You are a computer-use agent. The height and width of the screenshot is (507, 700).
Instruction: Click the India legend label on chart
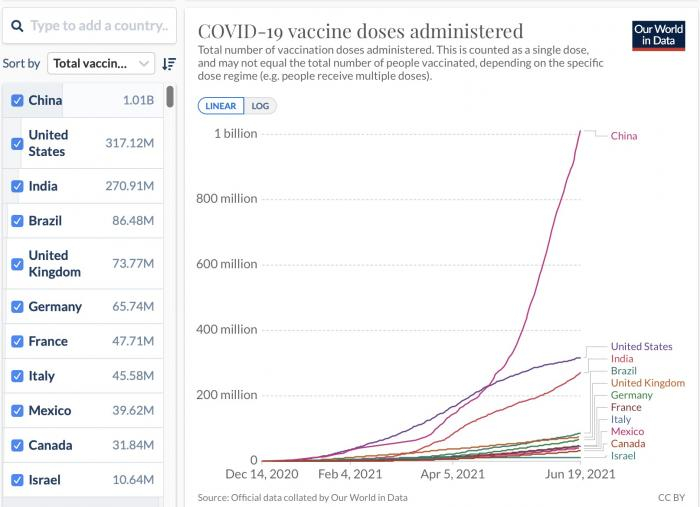coord(621,359)
